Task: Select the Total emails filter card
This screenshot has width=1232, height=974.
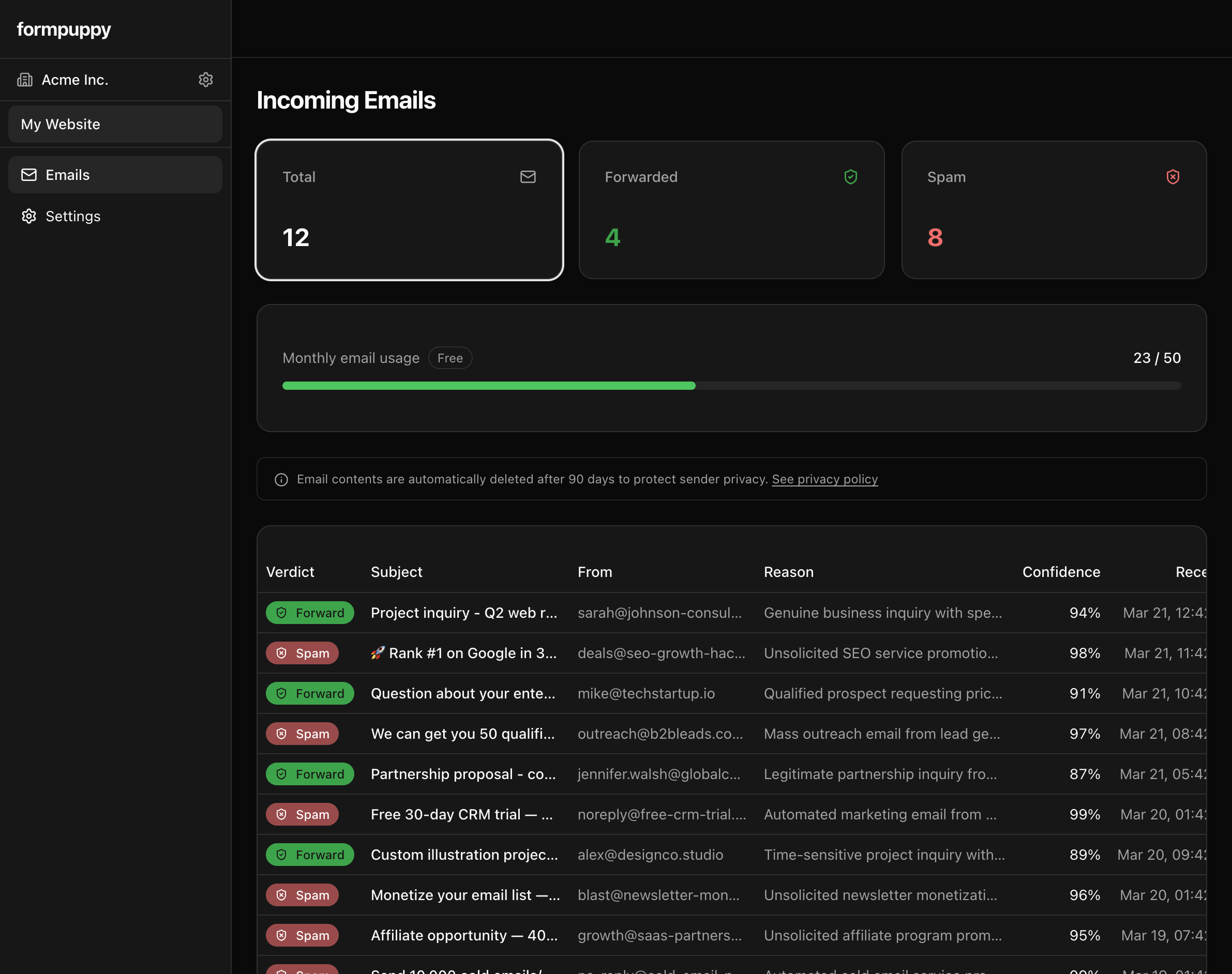Action: (x=409, y=210)
